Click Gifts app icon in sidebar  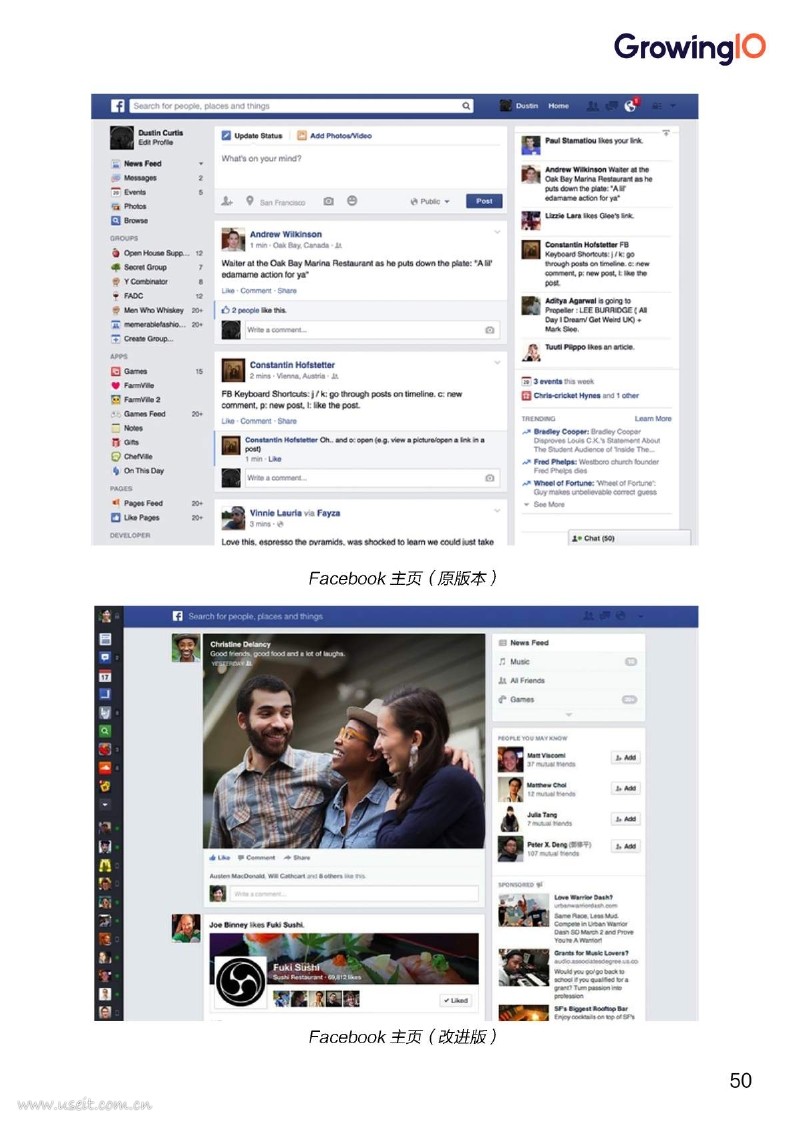click(x=115, y=442)
